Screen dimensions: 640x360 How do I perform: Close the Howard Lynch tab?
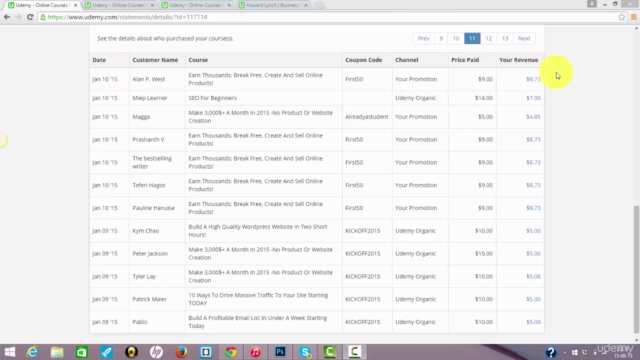(x=306, y=5)
